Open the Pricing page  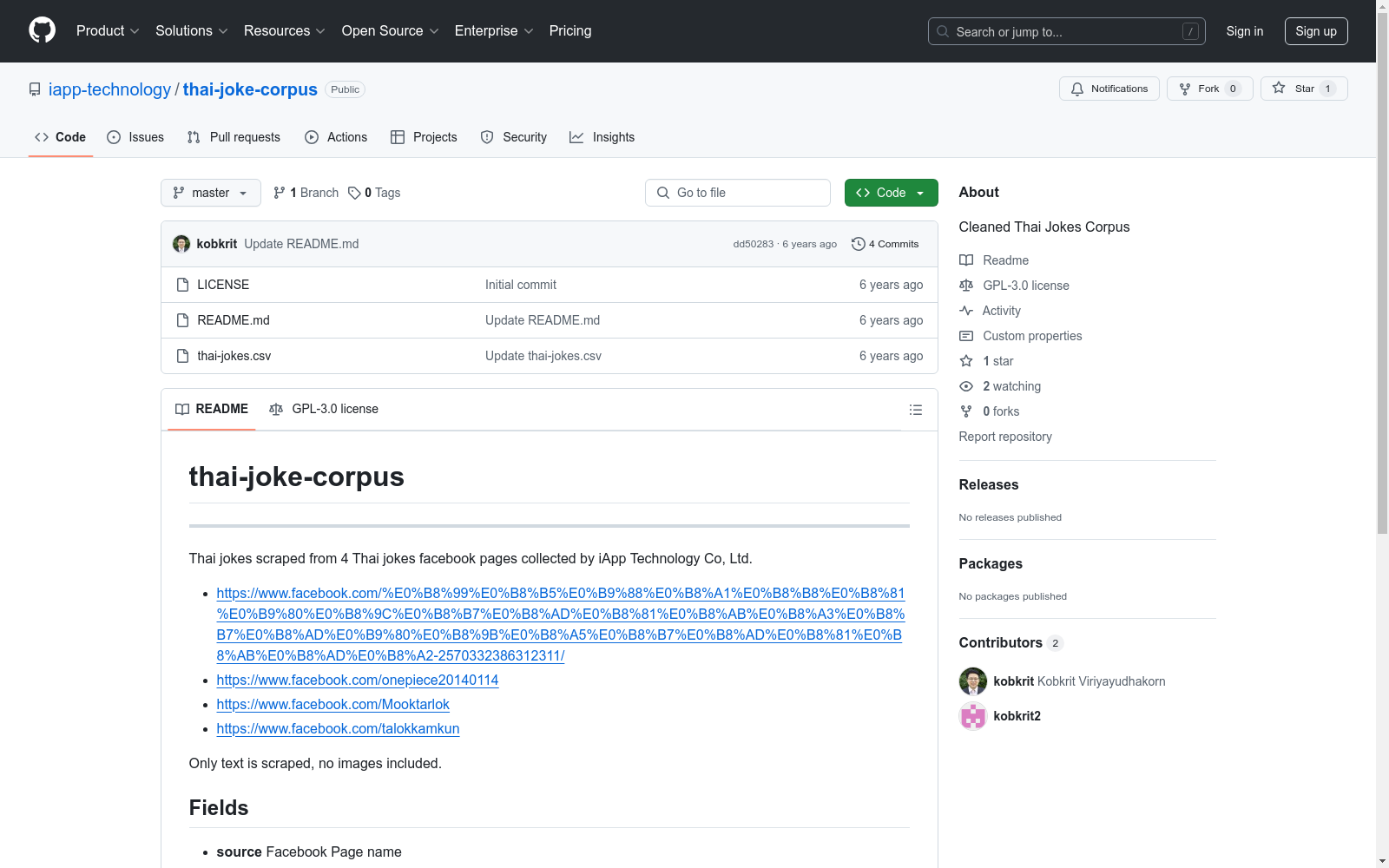click(570, 31)
